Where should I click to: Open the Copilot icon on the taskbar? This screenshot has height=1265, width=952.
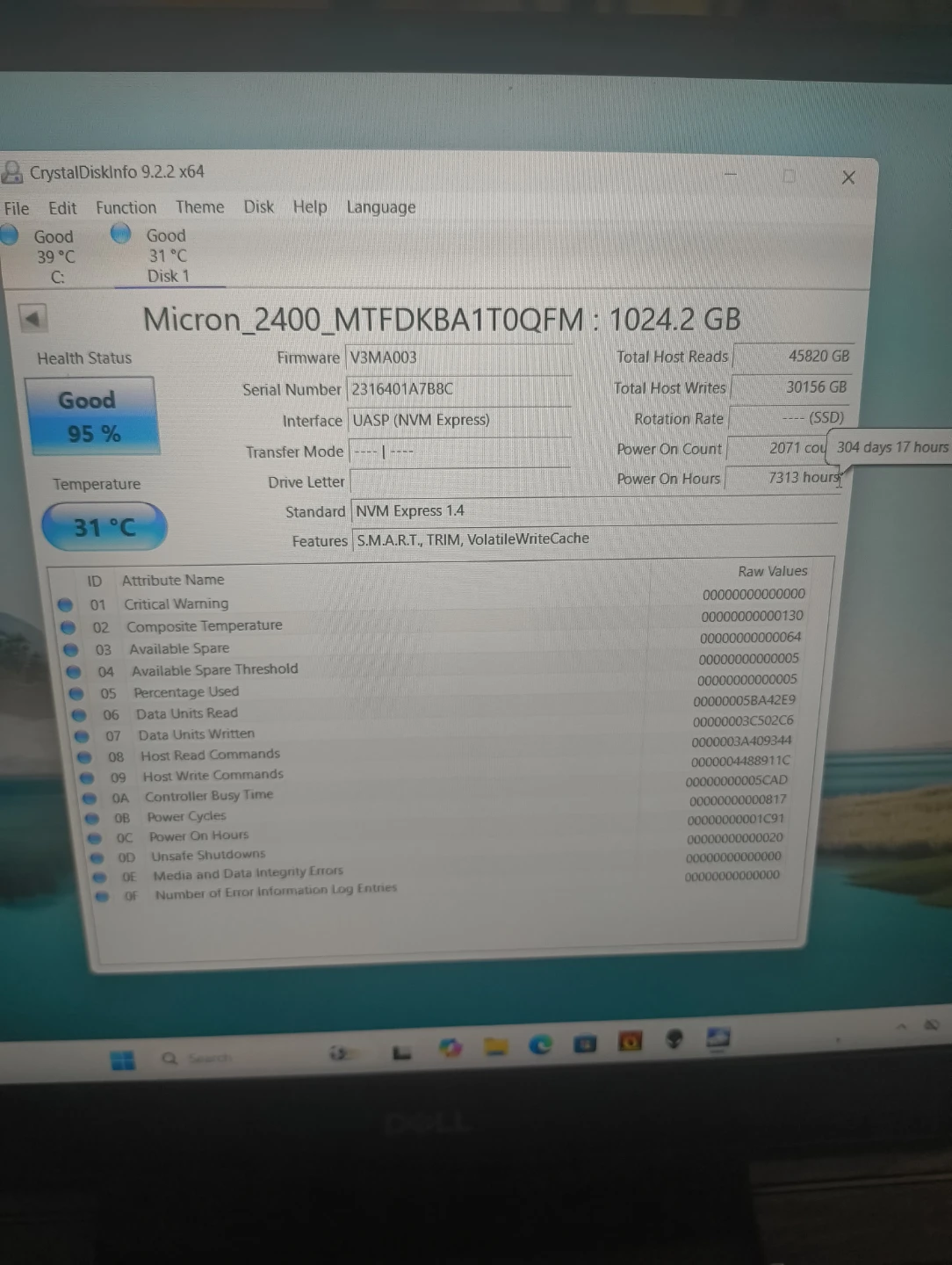click(451, 1047)
